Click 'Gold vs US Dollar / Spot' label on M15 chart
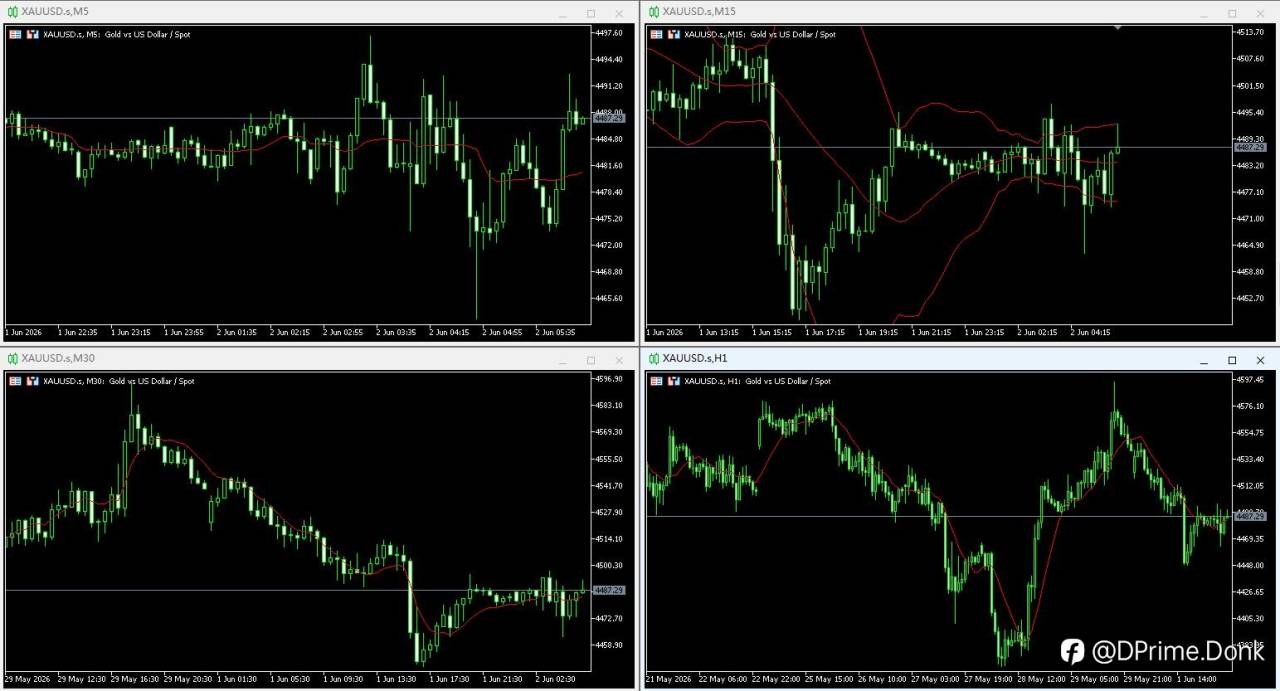 pos(792,34)
